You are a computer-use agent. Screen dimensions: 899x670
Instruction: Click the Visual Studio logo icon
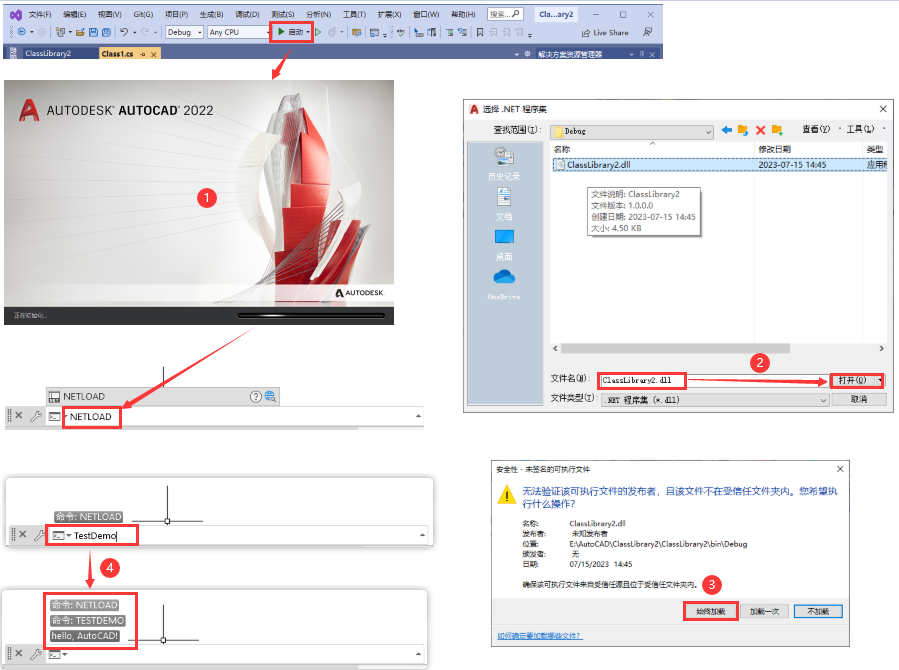coord(16,14)
